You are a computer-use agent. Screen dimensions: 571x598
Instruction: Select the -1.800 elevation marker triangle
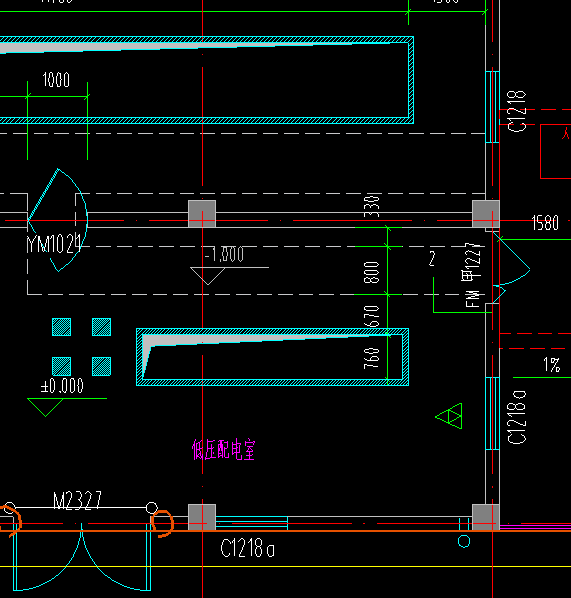[x=208, y=276]
